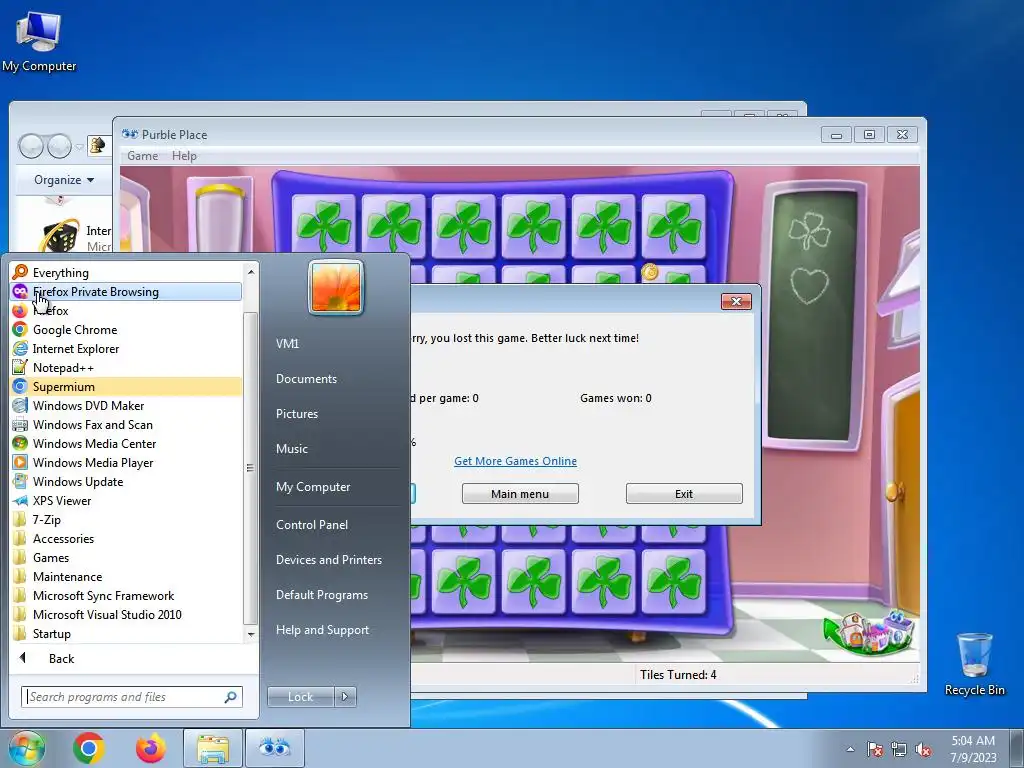Open Action Center flag tray icon

(874, 749)
